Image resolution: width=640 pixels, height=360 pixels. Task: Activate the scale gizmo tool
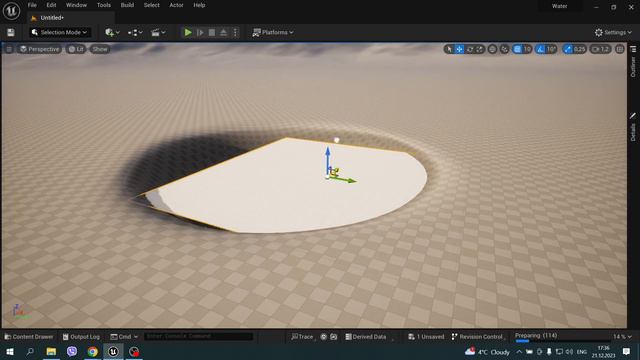coord(480,49)
